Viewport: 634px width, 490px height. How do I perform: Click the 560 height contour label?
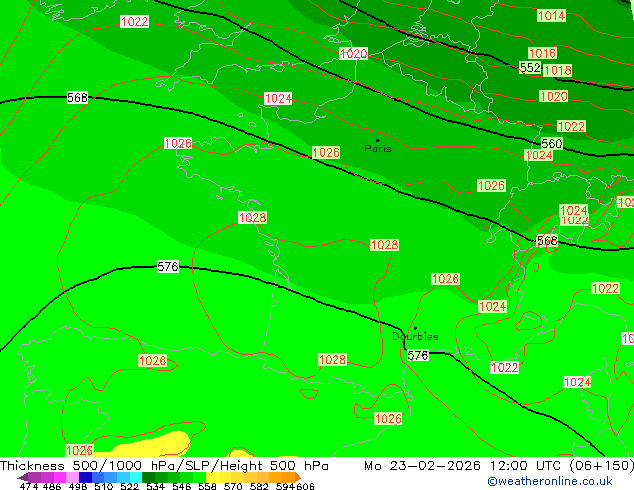coord(552,144)
